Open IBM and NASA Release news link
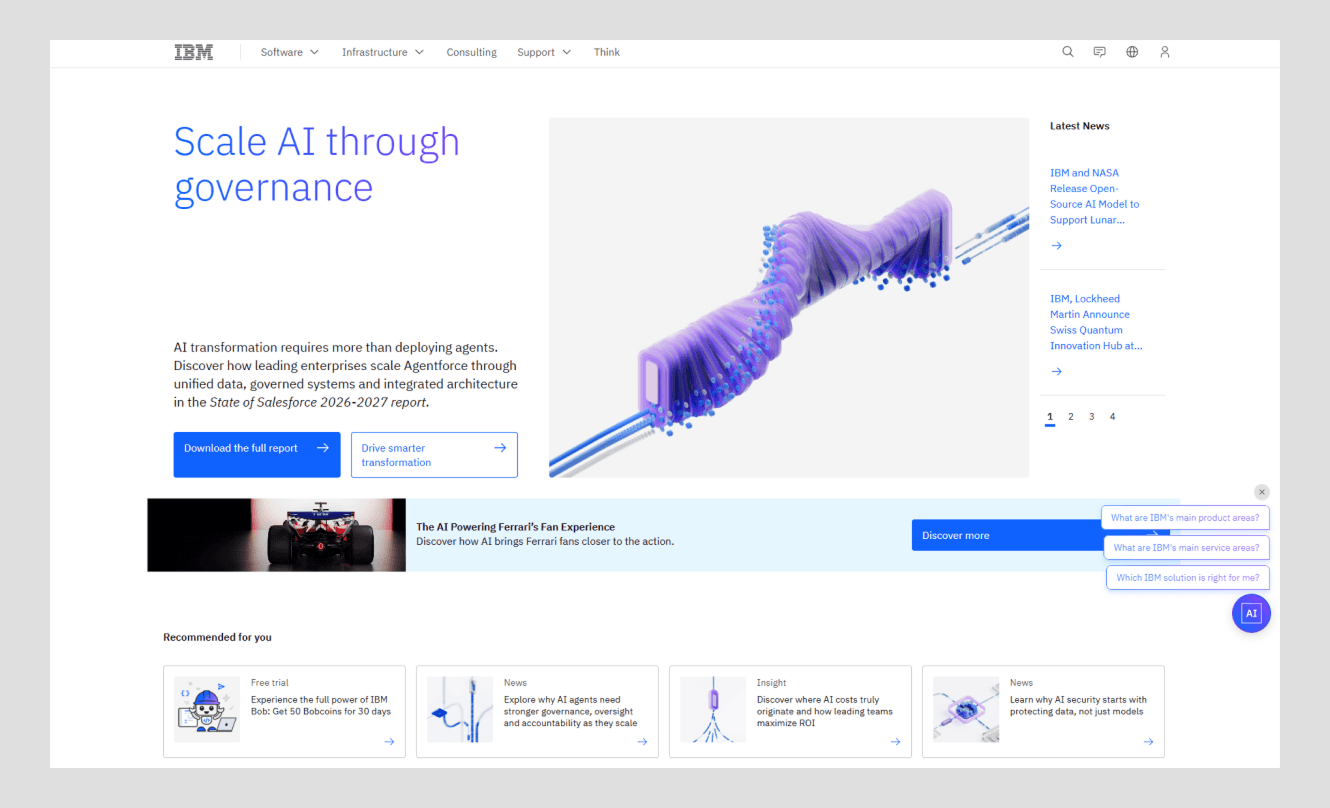 tap(1095, 196)
